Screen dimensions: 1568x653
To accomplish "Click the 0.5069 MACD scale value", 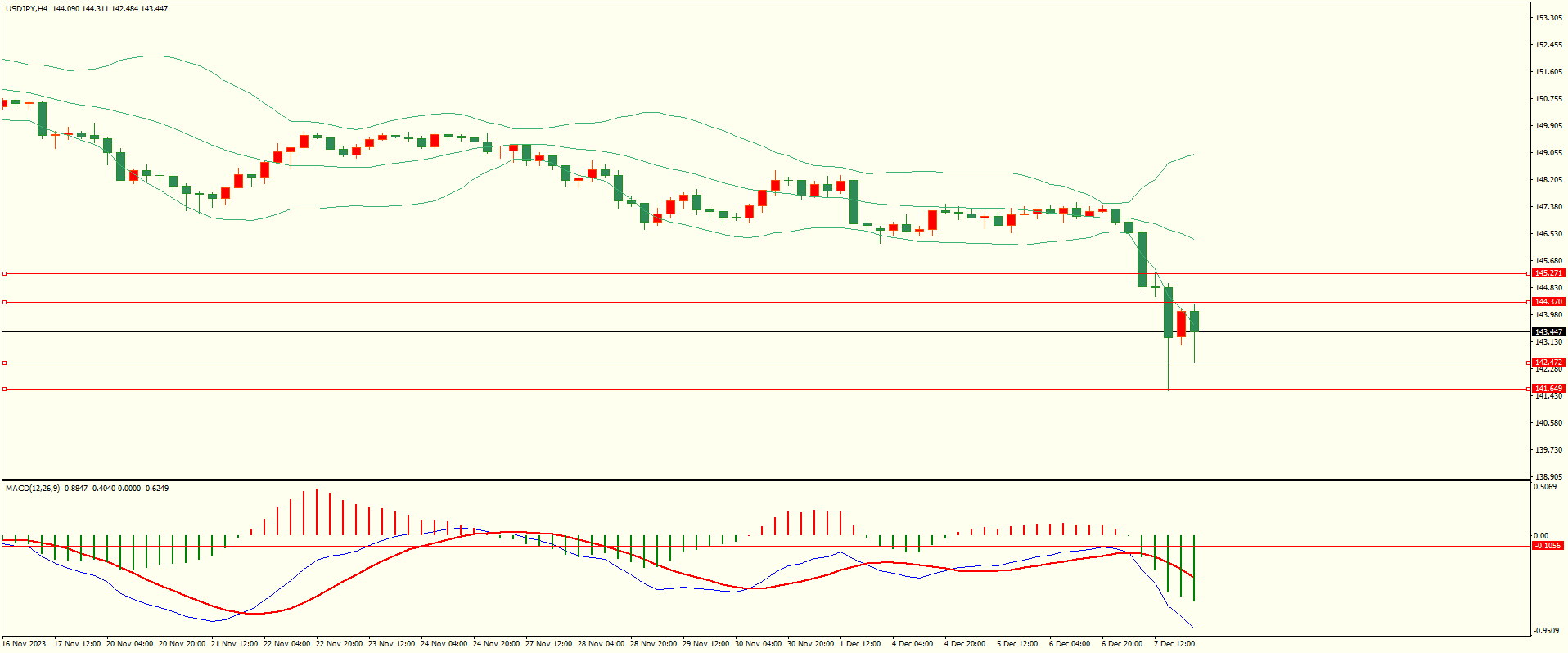I will coord(1546,488).
